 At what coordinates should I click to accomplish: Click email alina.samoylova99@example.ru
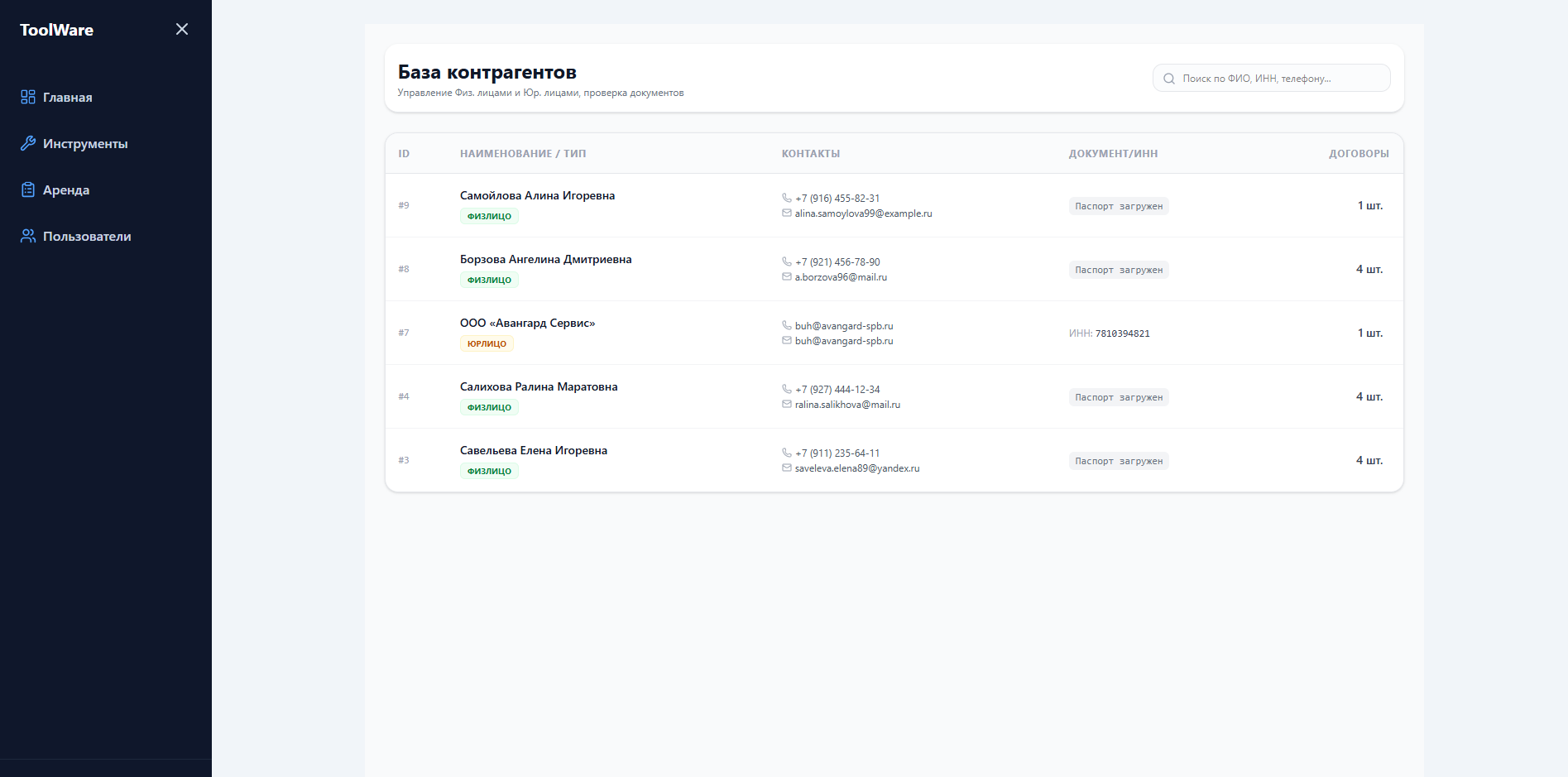tap(863, 213)
